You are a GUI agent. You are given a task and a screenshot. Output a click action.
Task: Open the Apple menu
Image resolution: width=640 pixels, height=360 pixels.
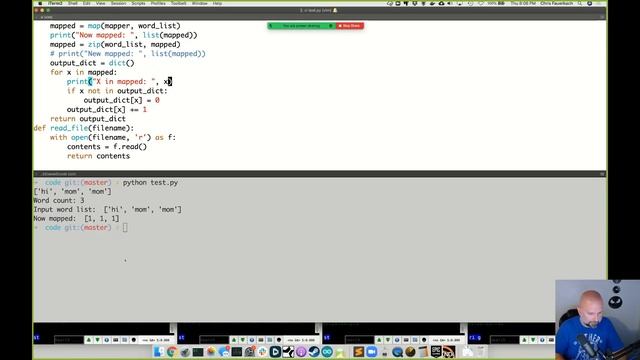point(40,3)
